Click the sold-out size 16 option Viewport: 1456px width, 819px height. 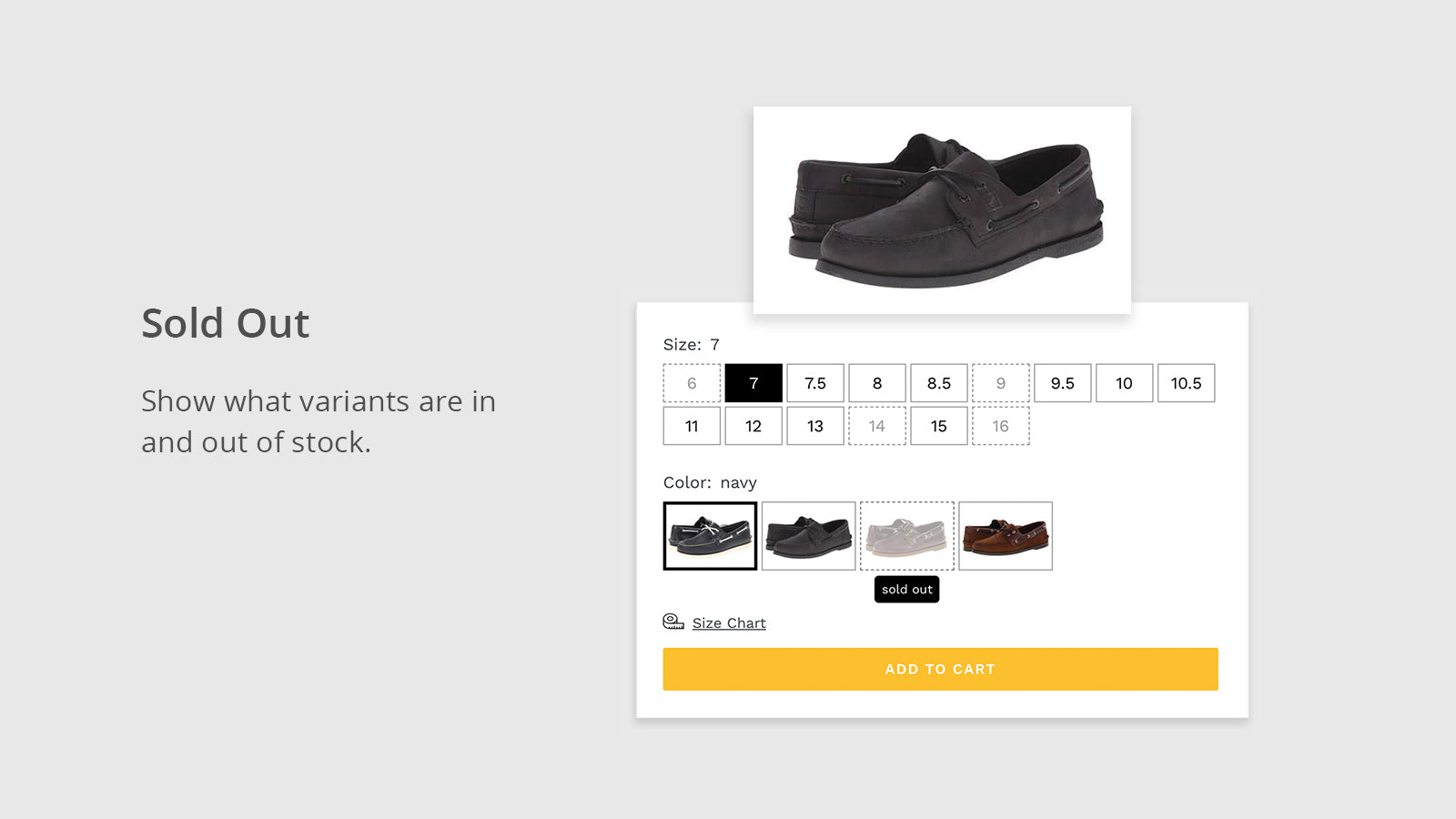tap(1000, 426)
